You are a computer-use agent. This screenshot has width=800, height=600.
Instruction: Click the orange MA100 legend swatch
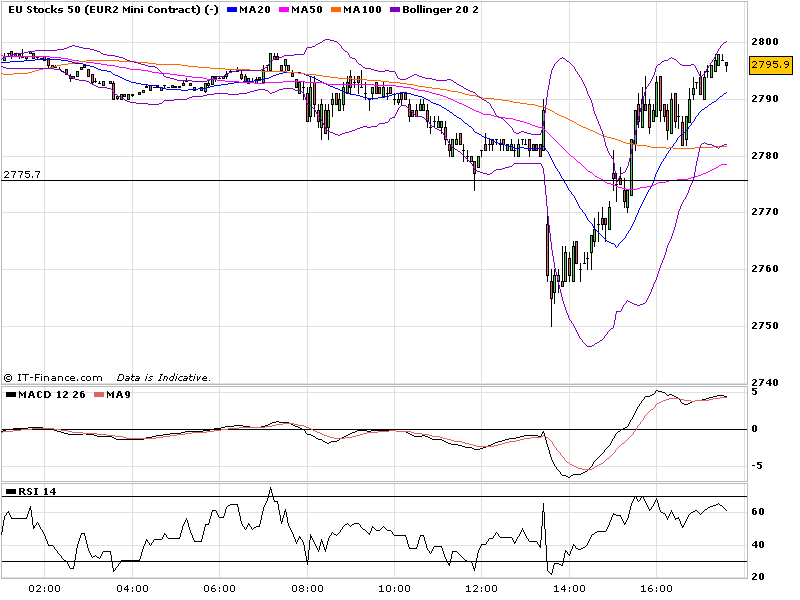point(336,10)
